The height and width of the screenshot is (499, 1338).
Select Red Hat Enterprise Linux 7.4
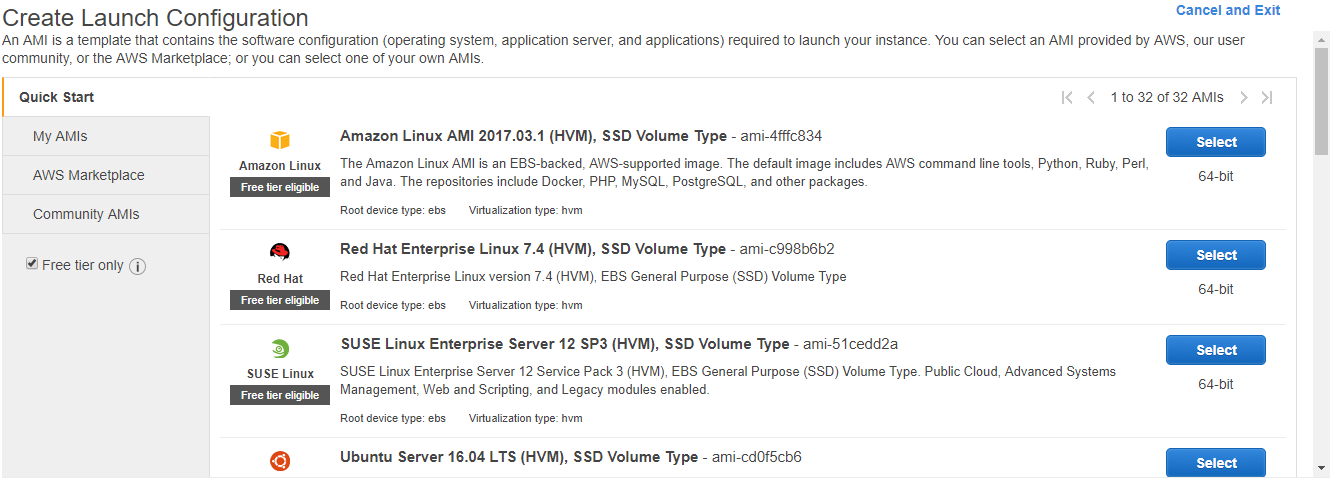(1216, 255)
